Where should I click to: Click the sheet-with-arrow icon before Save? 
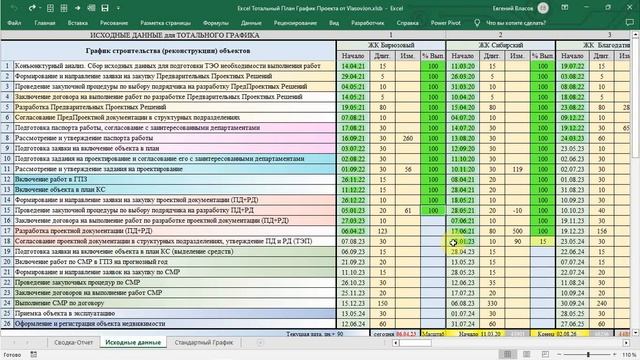[x=91, y=8]
